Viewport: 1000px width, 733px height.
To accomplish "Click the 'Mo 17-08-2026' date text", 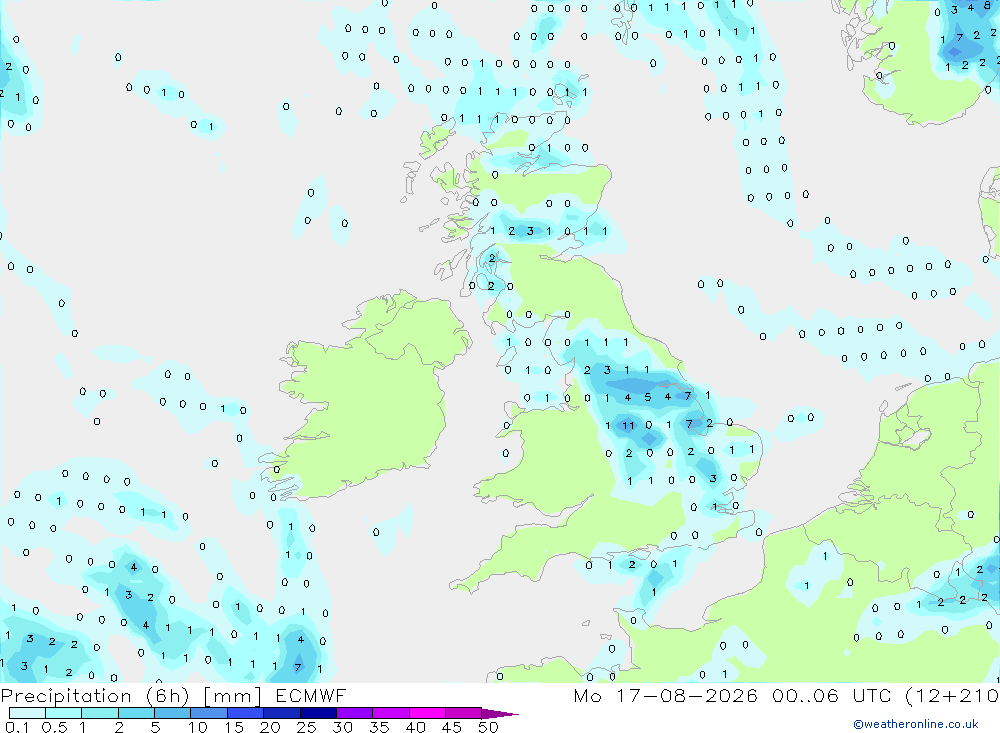I will 666,695.
